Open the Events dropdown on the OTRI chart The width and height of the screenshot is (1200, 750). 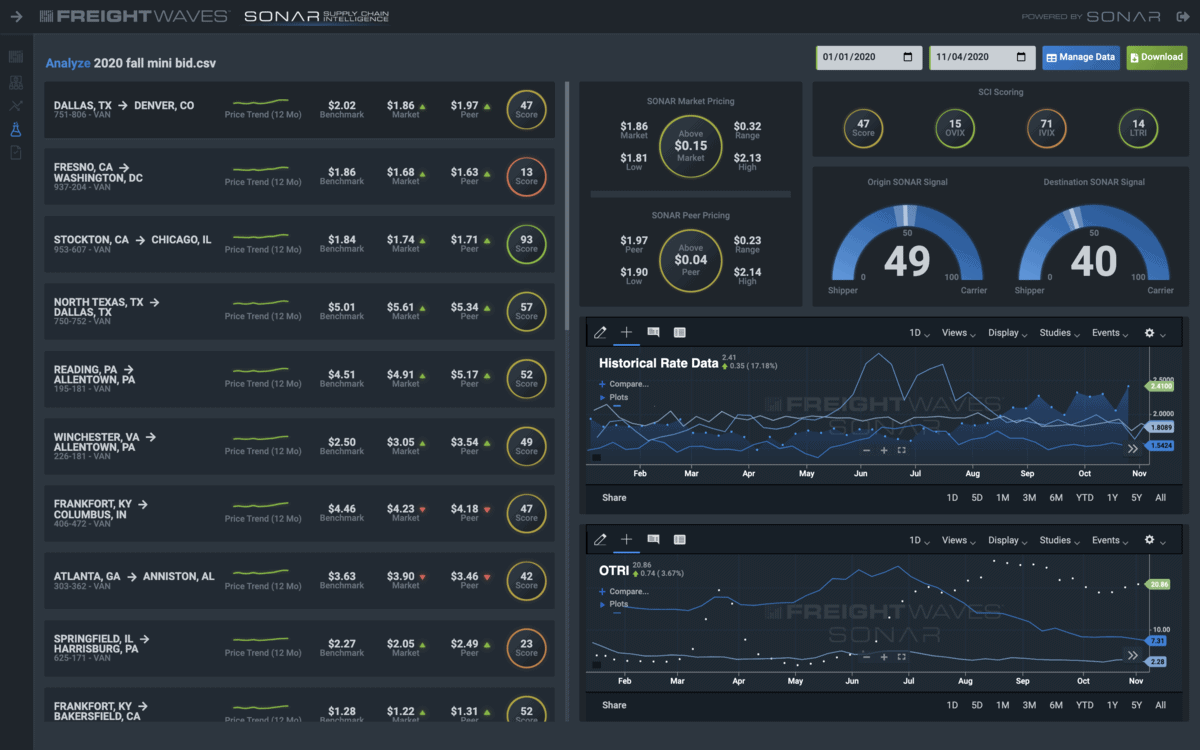[1111, 540]
